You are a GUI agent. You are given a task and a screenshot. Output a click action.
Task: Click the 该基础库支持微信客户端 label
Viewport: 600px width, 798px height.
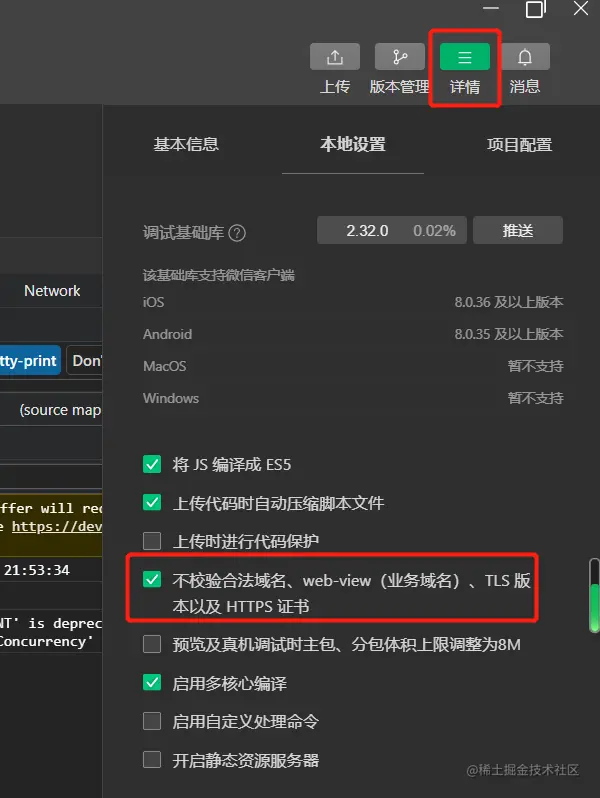[x=219, y=275]
